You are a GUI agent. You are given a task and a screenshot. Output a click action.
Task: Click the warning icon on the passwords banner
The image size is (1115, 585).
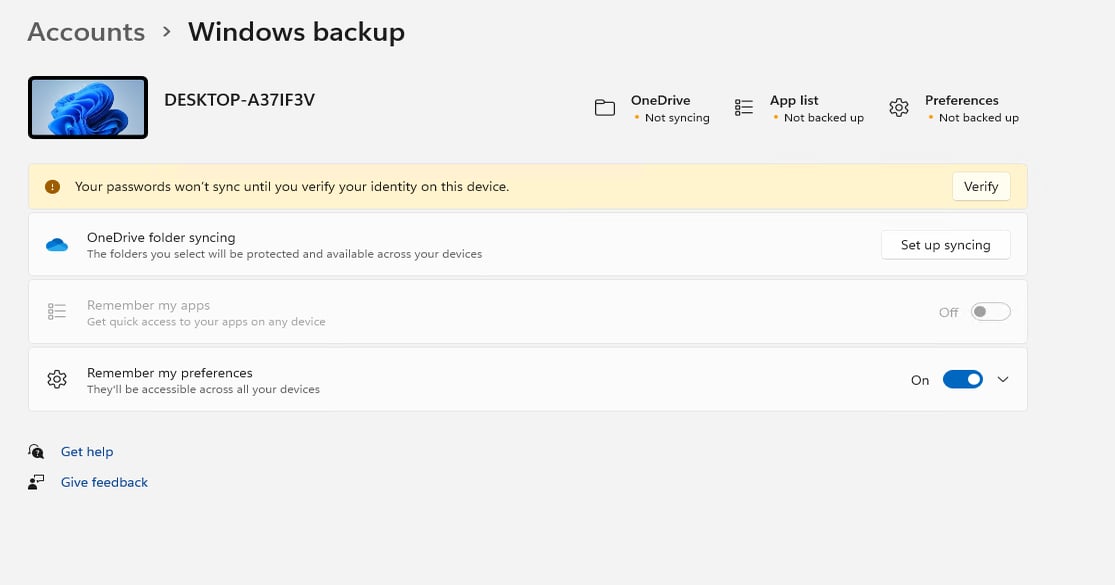click(53, 187)
